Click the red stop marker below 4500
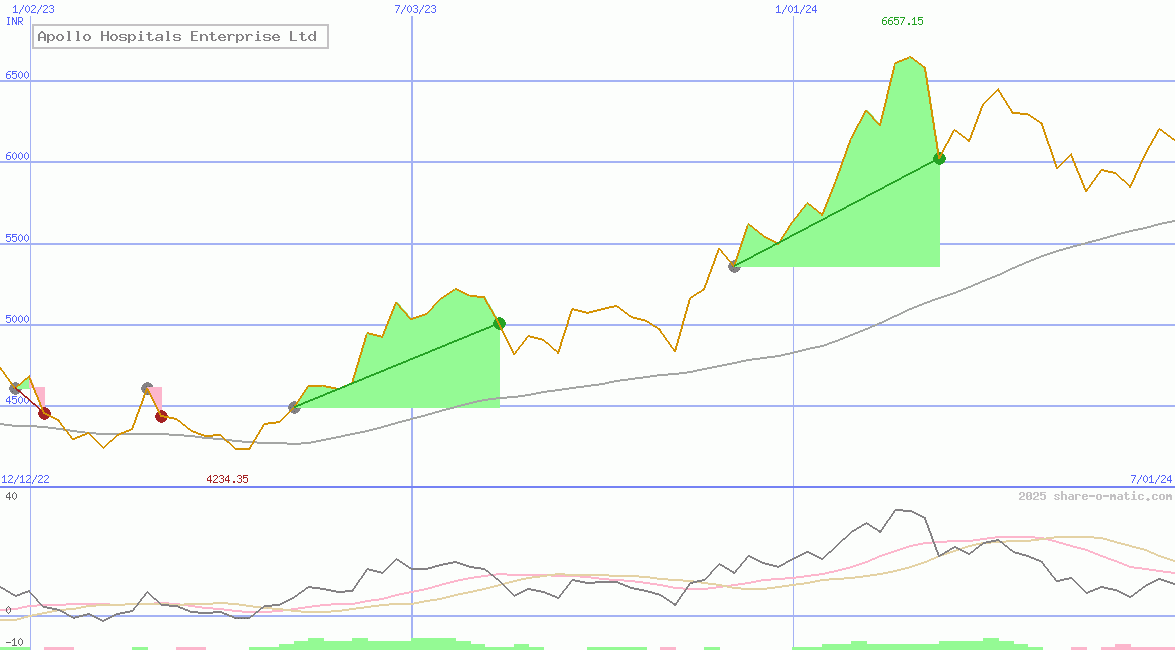Screen dimensions: 1175x650 click(x=43, y=412)
